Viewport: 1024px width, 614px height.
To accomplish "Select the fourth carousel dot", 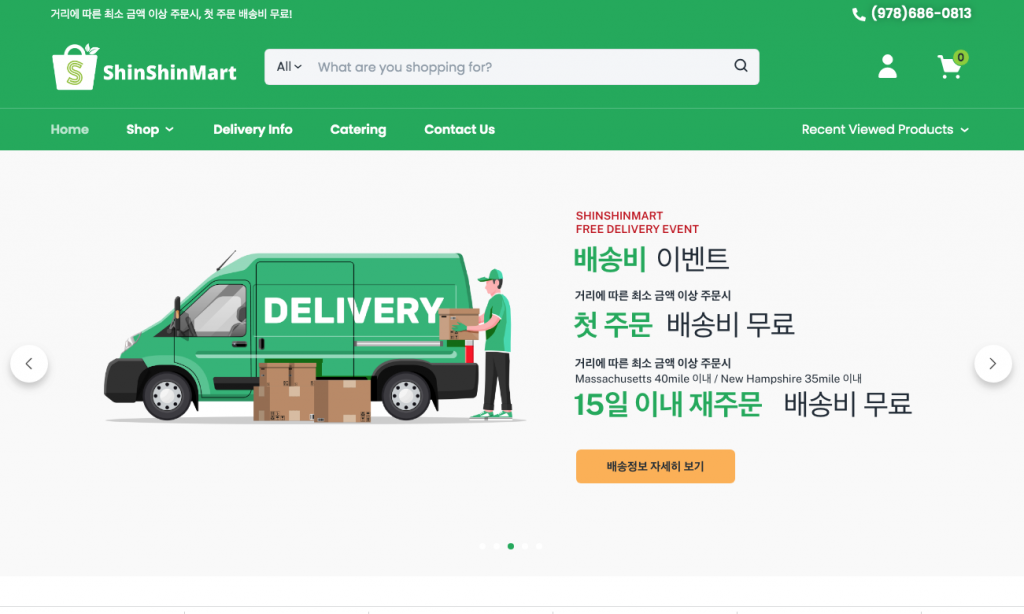I will point(525,546).
